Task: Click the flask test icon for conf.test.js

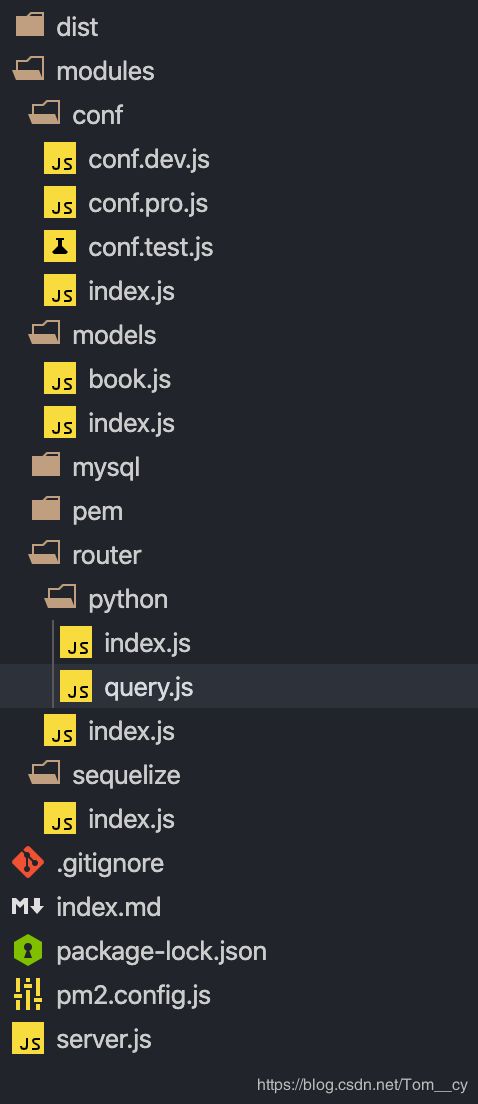Action: [x=60, y=246]
